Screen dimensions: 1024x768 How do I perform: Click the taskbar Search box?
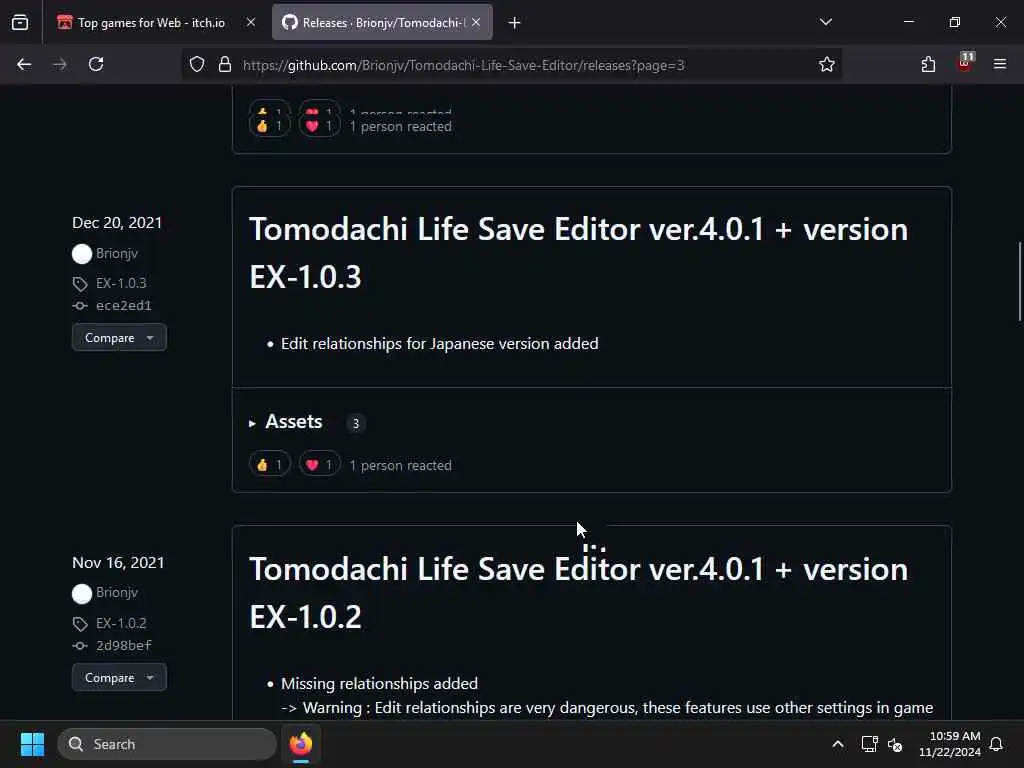[x=167, y=744]
